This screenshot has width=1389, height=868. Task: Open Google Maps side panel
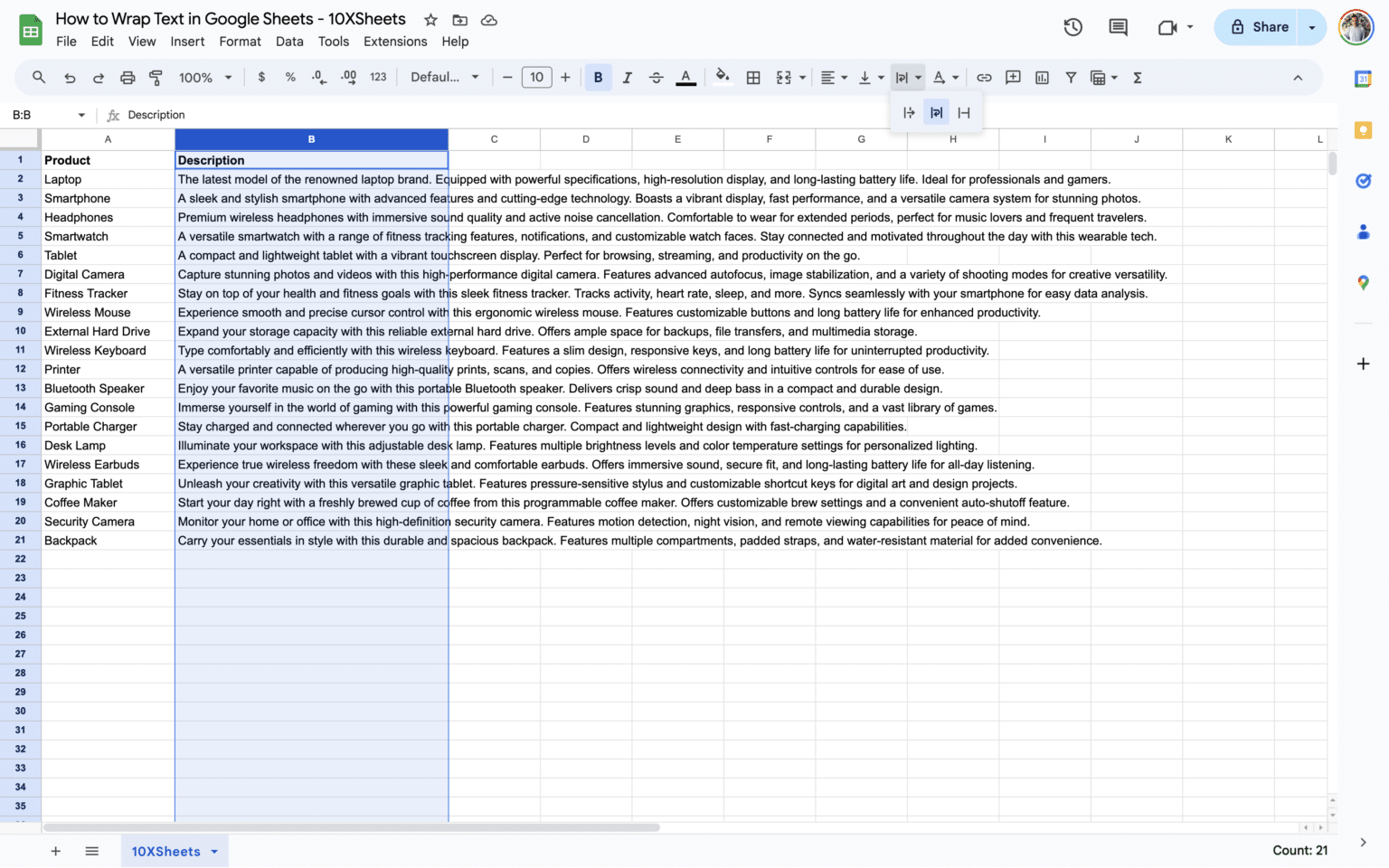[1364, 282]
